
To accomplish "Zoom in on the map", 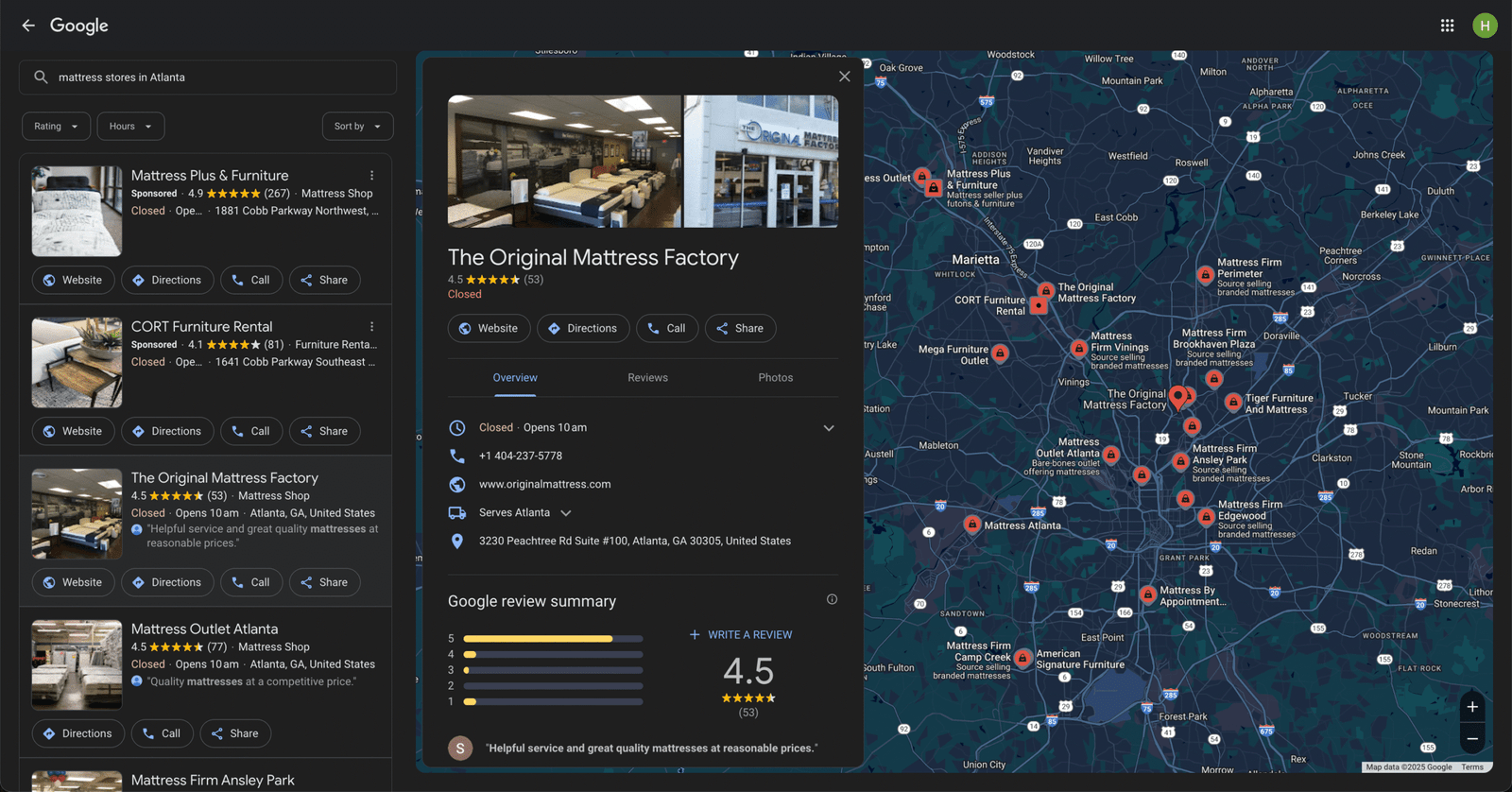I will [x=1472, y=707].
